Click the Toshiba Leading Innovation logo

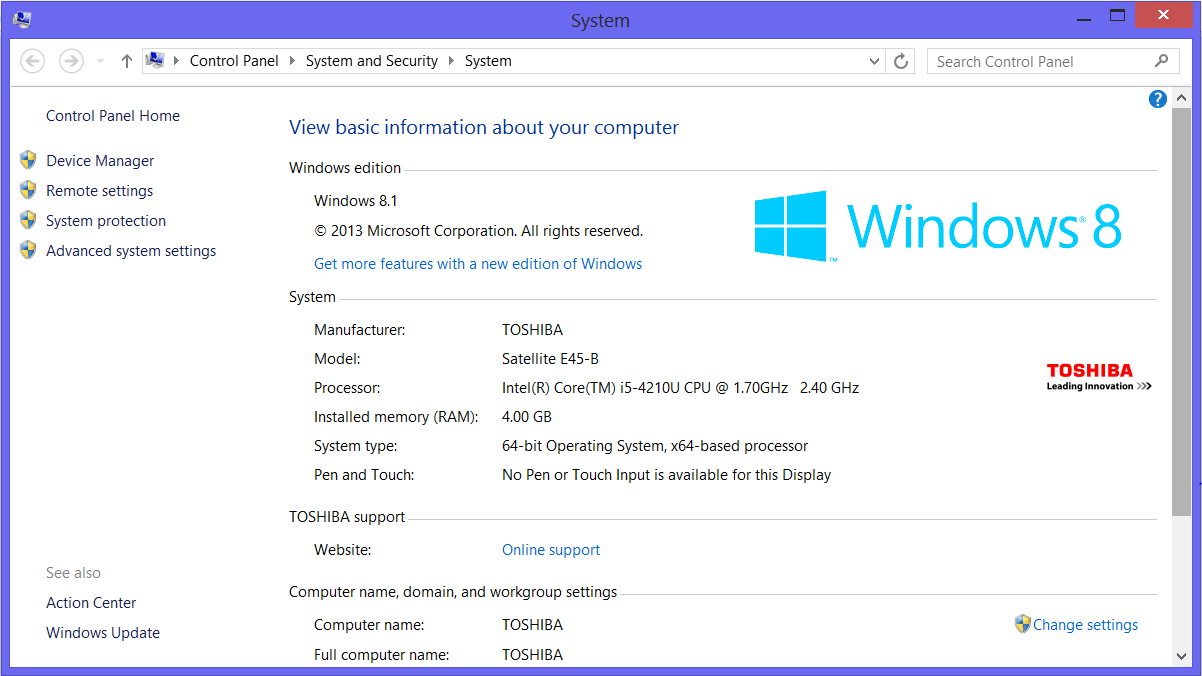coord(1099,376)
